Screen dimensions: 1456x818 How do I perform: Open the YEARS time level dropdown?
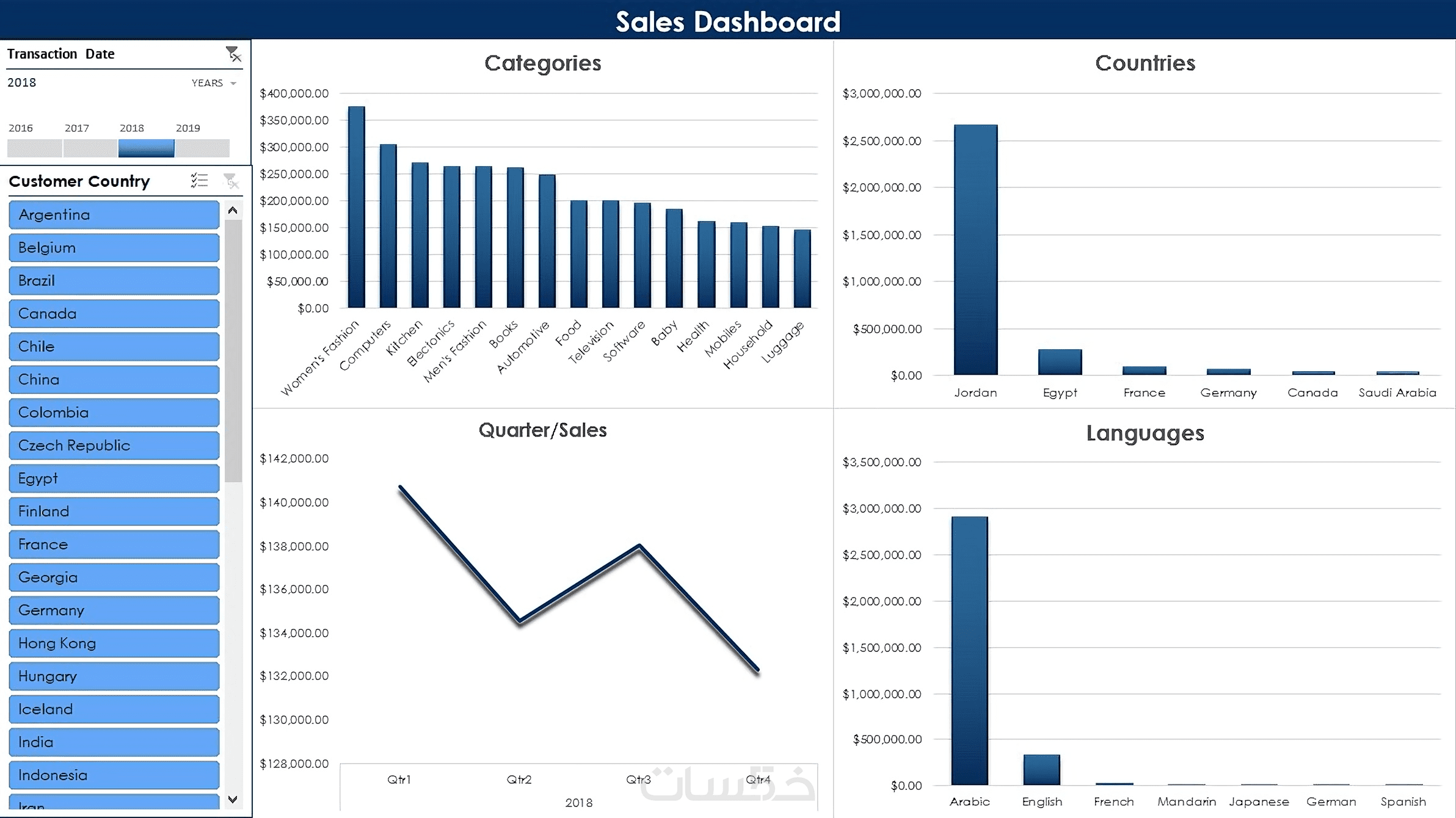coord(214,83)
